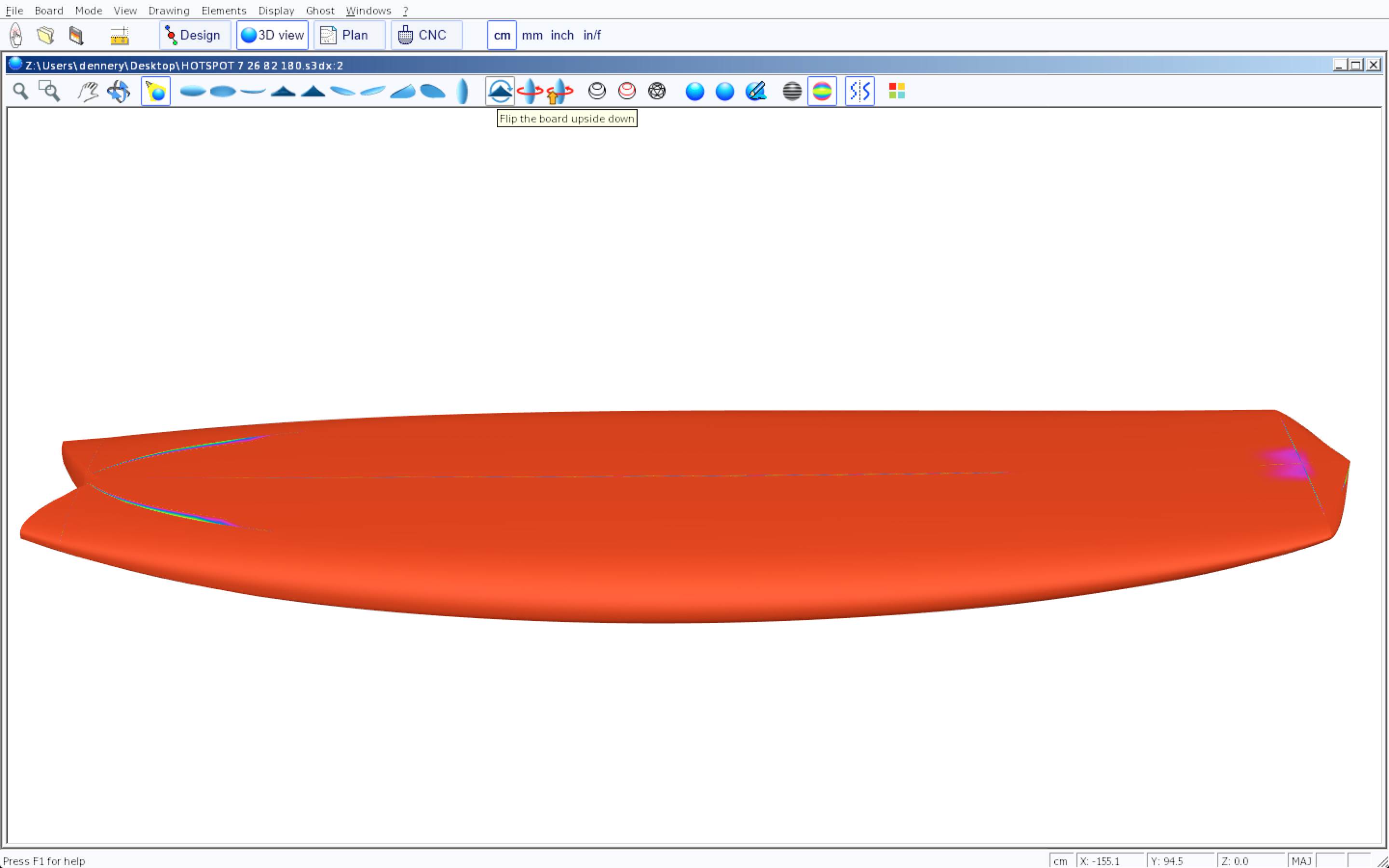The image size is (1389, 868).
Task: Click the open folder icon
Action: point(46,36)
